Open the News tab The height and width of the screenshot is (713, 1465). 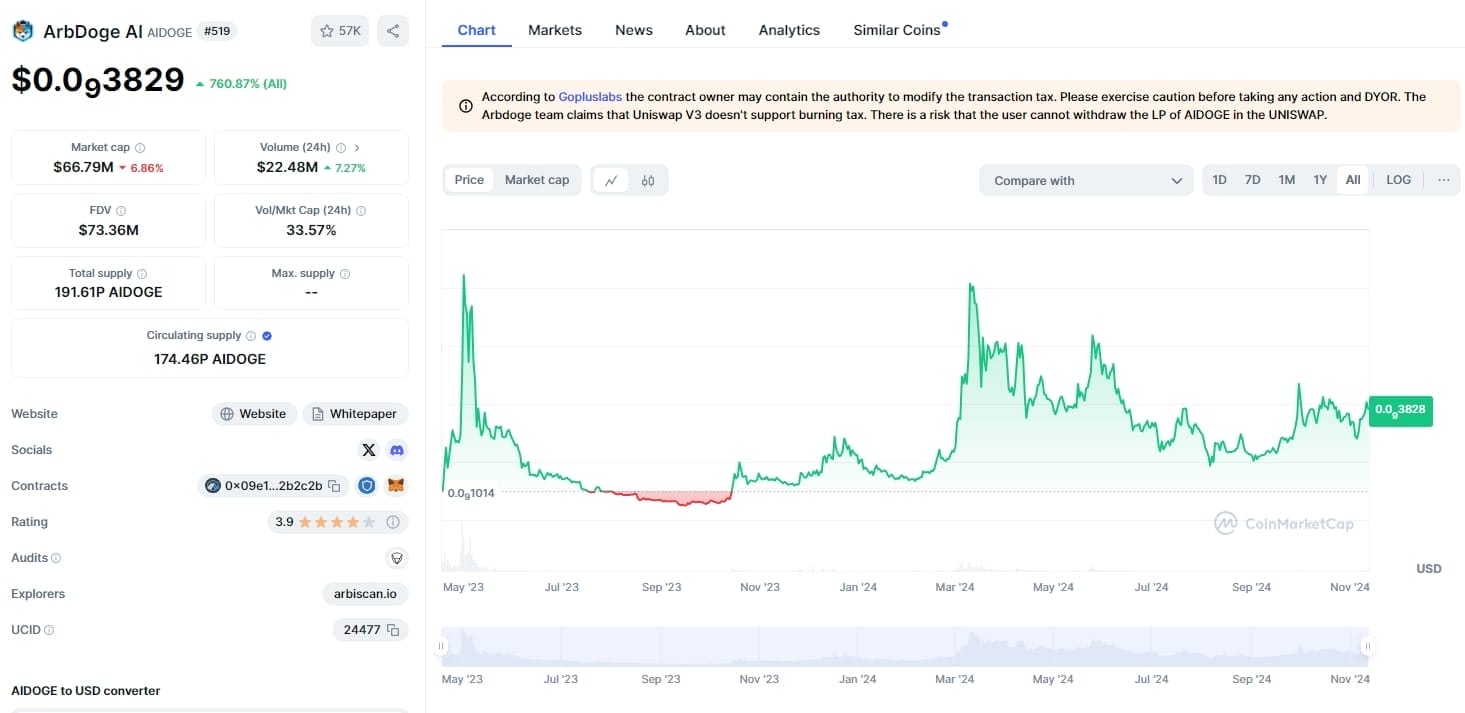coord(634,30)
